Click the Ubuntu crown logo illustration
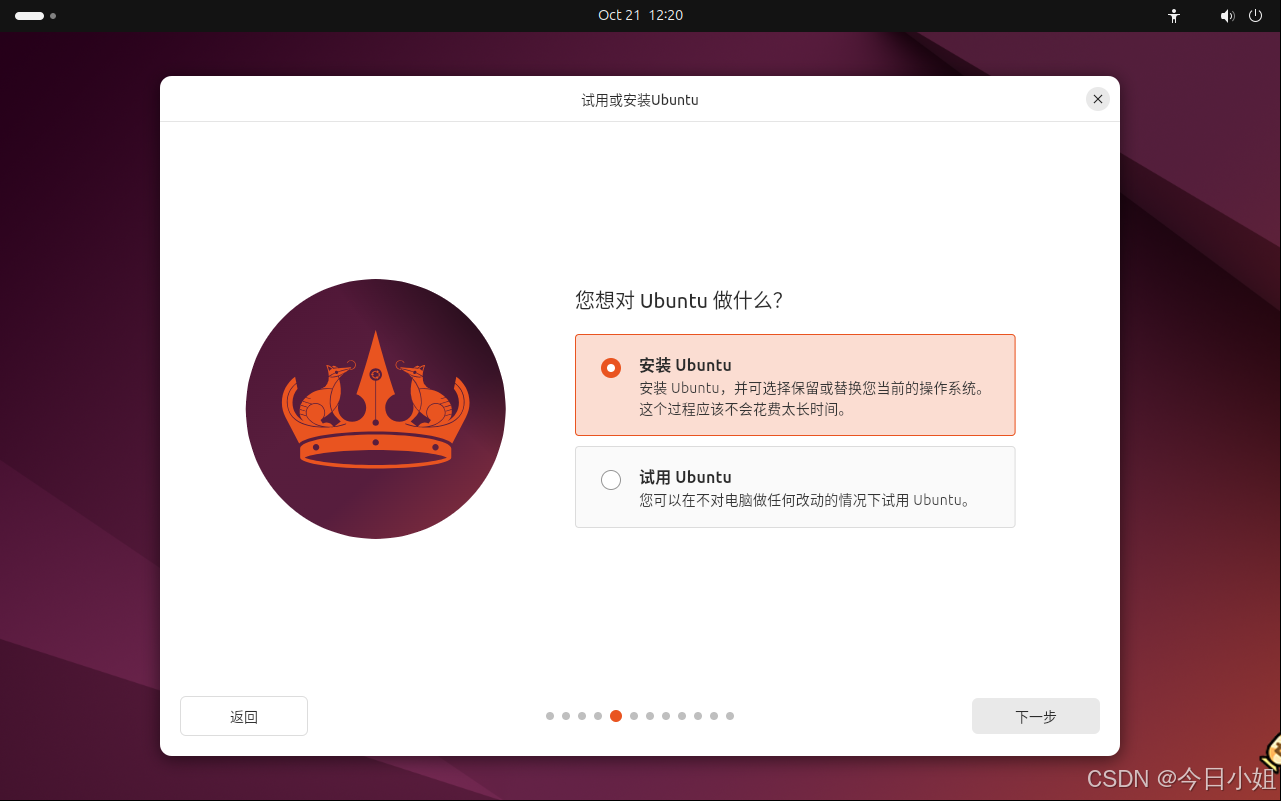The width and height of the screenshot is (1281, 801). click(x=375, y=408)
